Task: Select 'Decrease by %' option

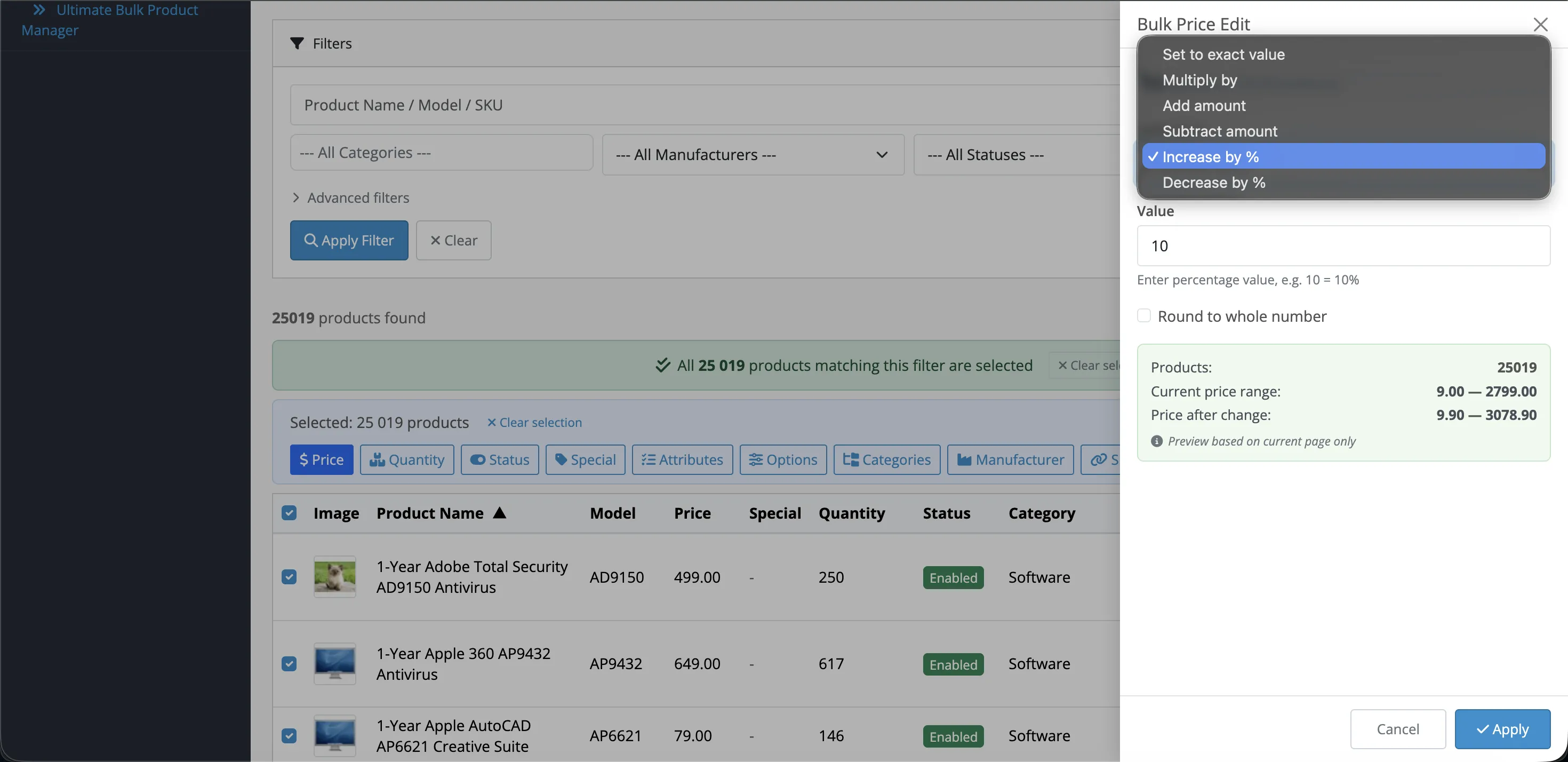Action: tap(1343, 182)
